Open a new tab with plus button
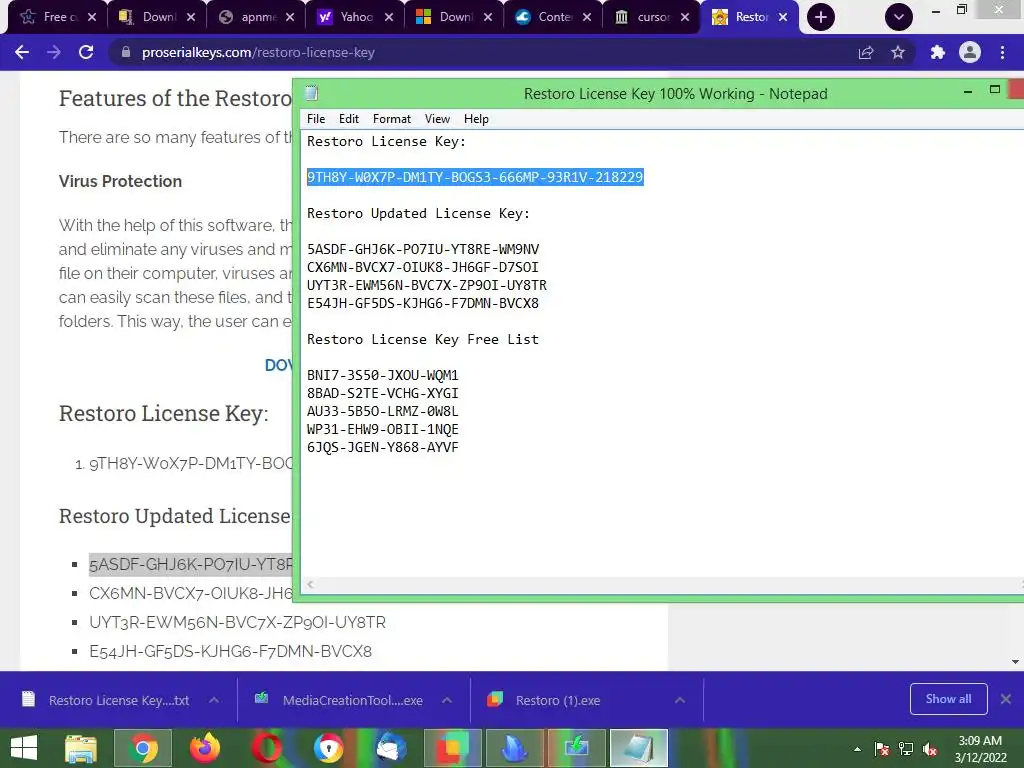The width and height of the screenshot is (1024, 768). [821, 17]
